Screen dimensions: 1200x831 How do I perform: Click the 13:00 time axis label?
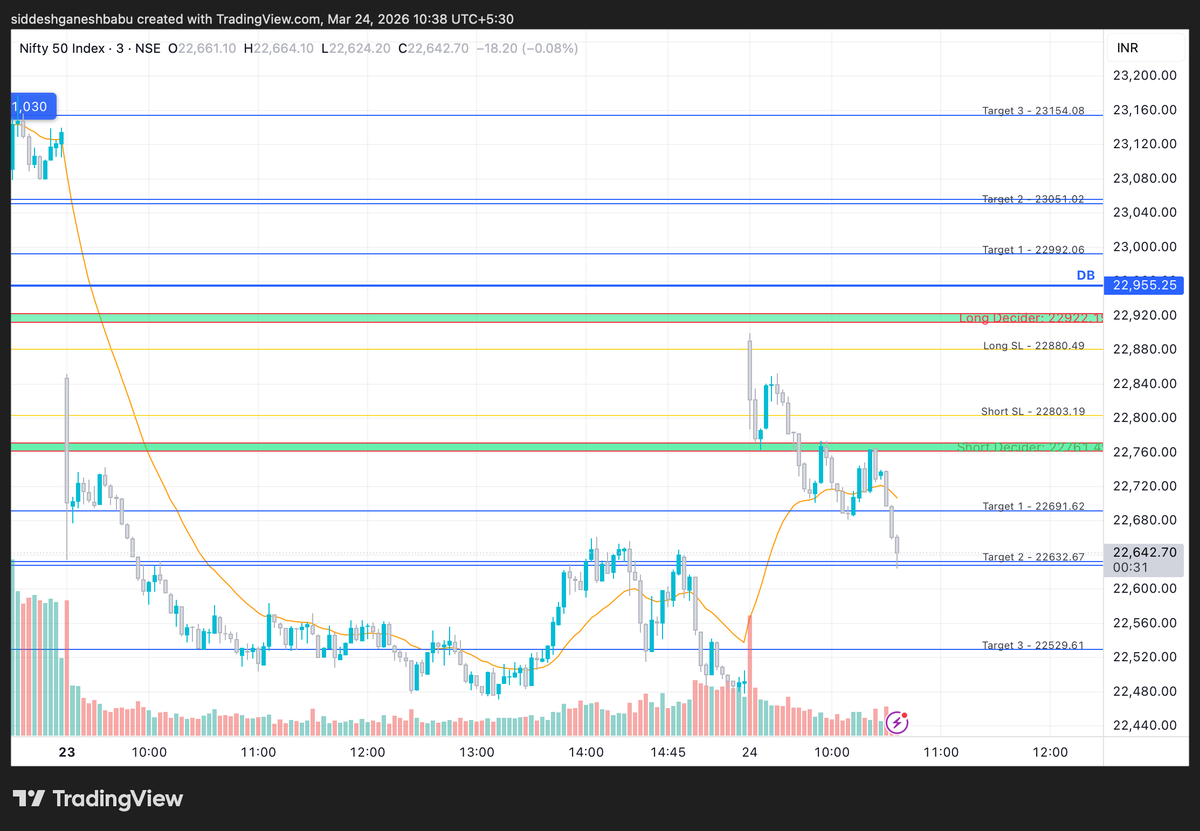click(x=476, y=752)
